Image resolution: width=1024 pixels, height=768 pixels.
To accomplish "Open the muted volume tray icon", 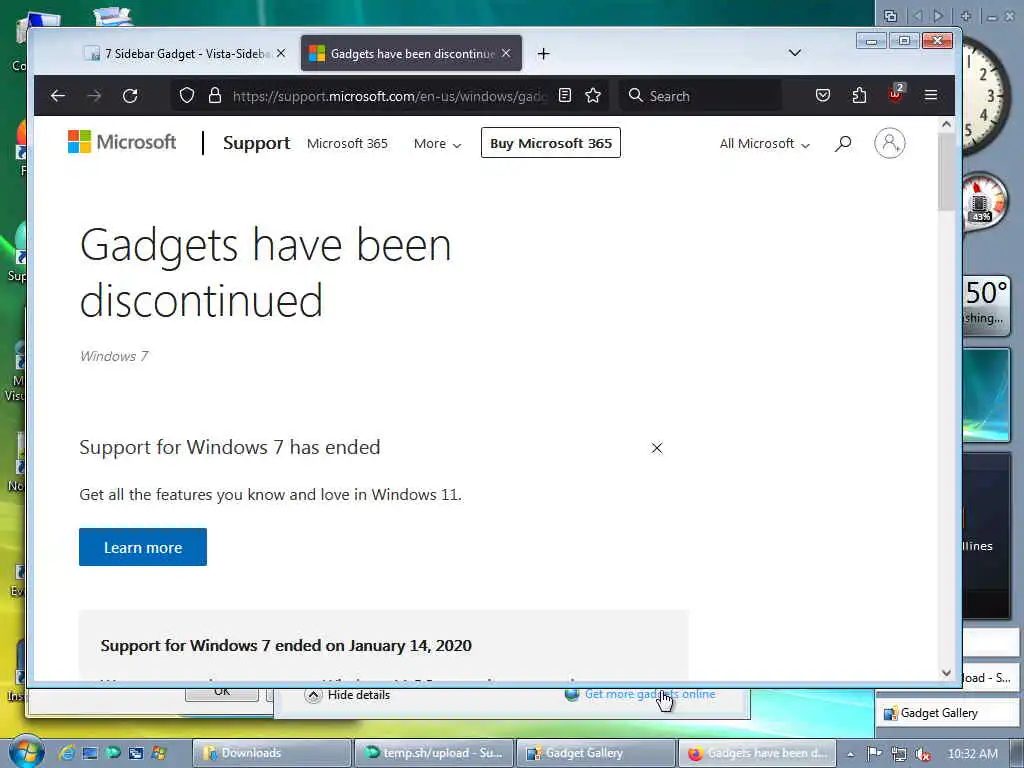I will (923, 754).
